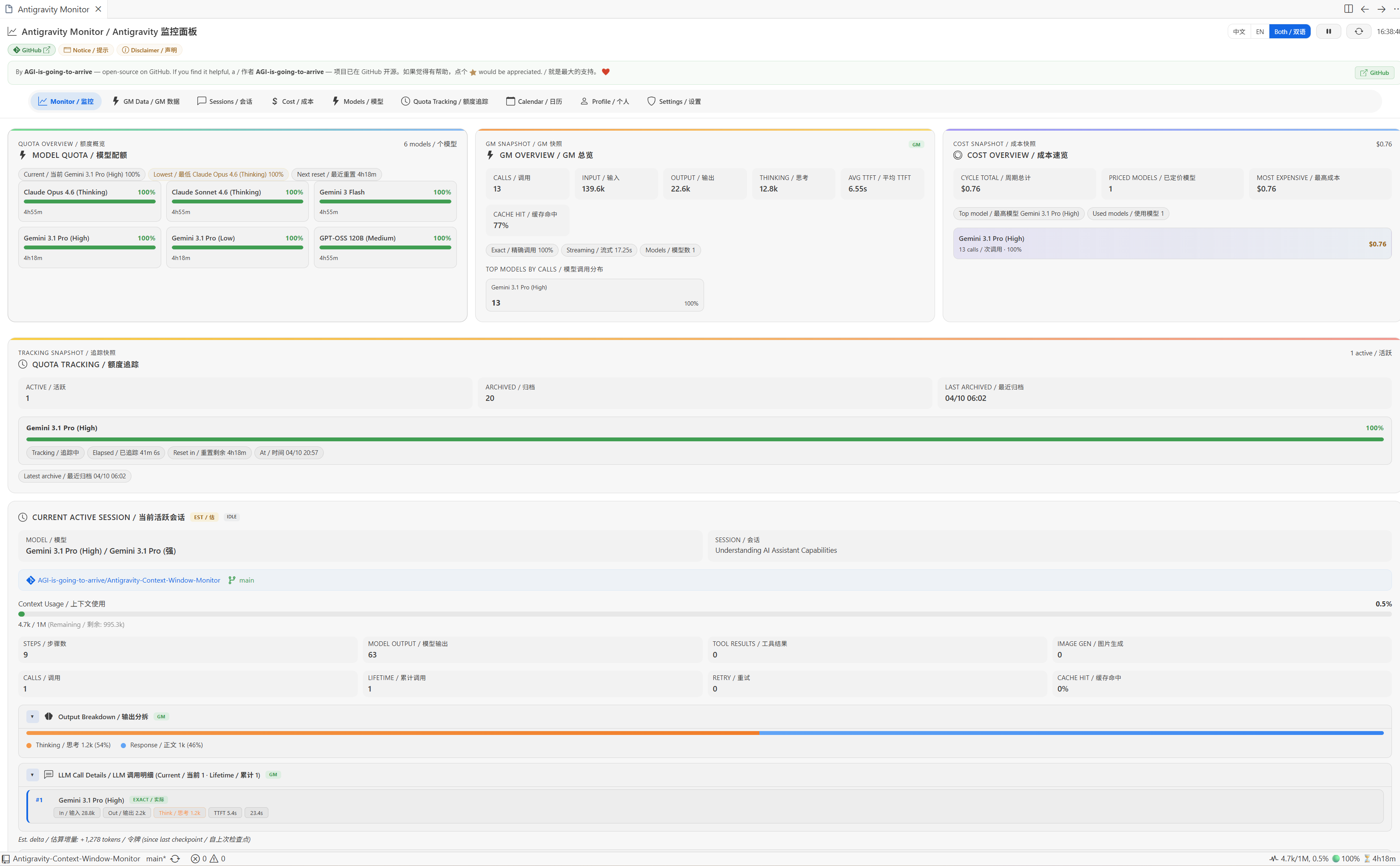
Task: Click the lightning icon beside GM OVERVIEW
Action: coord(490,155)
